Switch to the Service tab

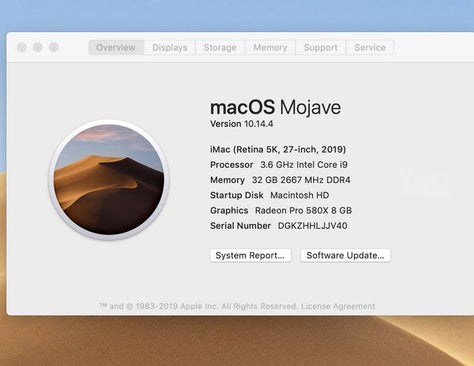pyautogui.click(x=370, y=48)
